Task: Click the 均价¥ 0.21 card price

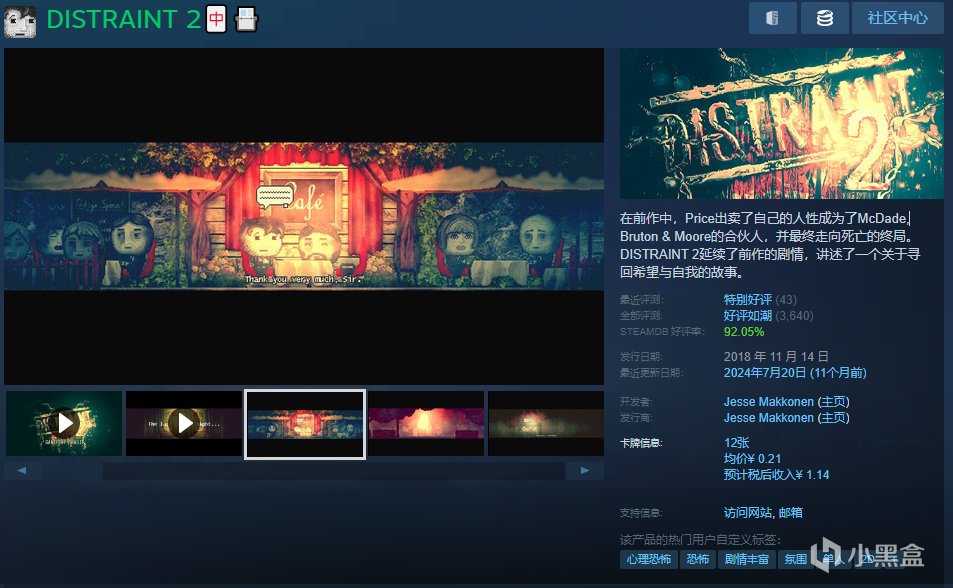Action: (752, 458)
